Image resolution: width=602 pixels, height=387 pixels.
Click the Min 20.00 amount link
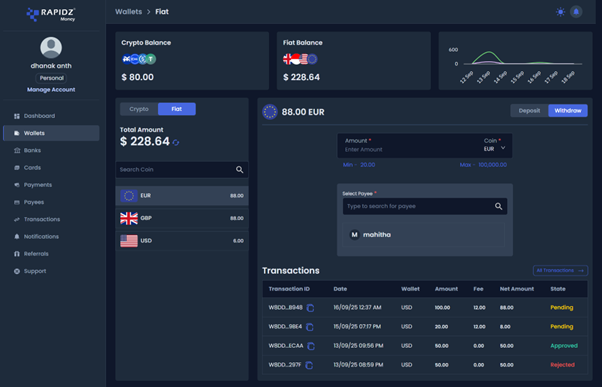(359, 165)
